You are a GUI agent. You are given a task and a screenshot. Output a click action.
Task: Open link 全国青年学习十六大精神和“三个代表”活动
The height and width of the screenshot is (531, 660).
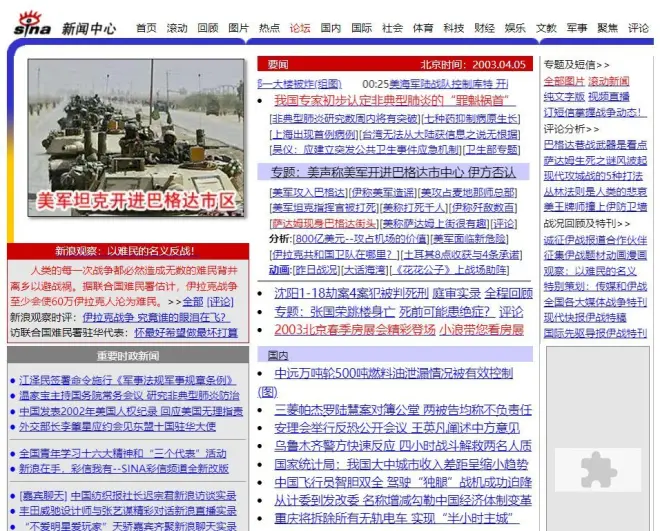123,454
